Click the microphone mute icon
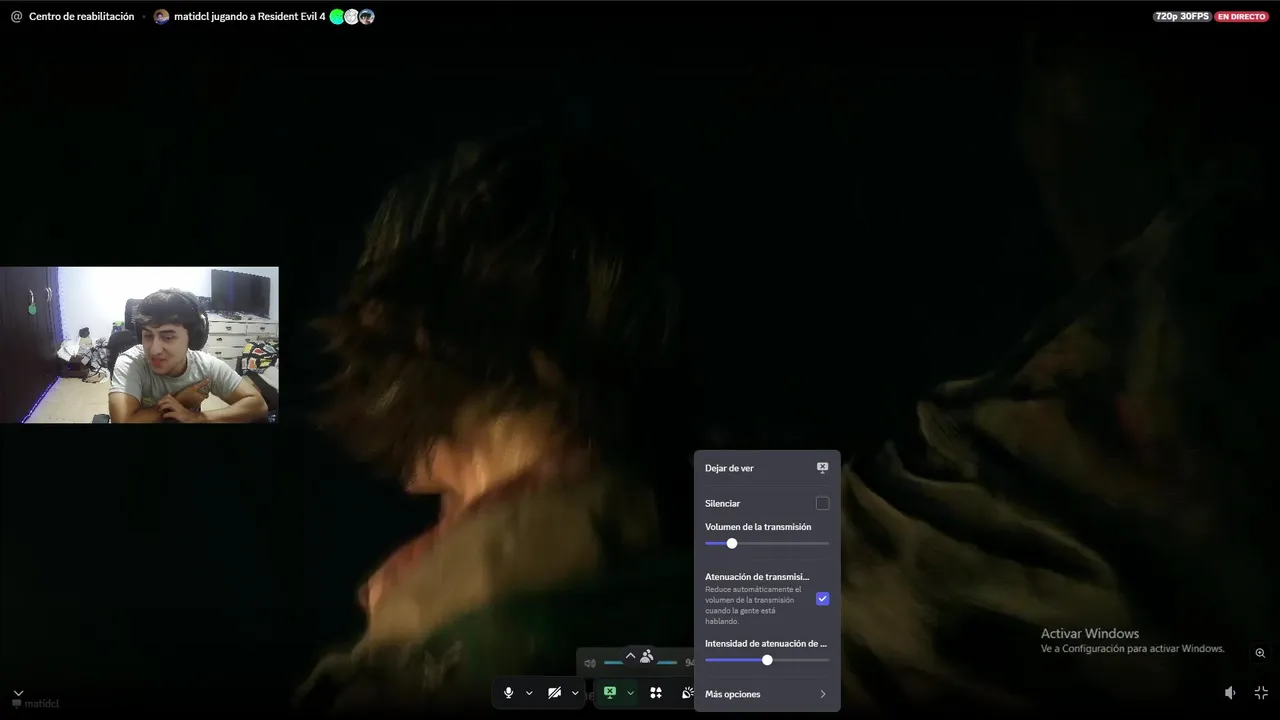Viewport: 1280px width, 720px height. coord(508,693)
